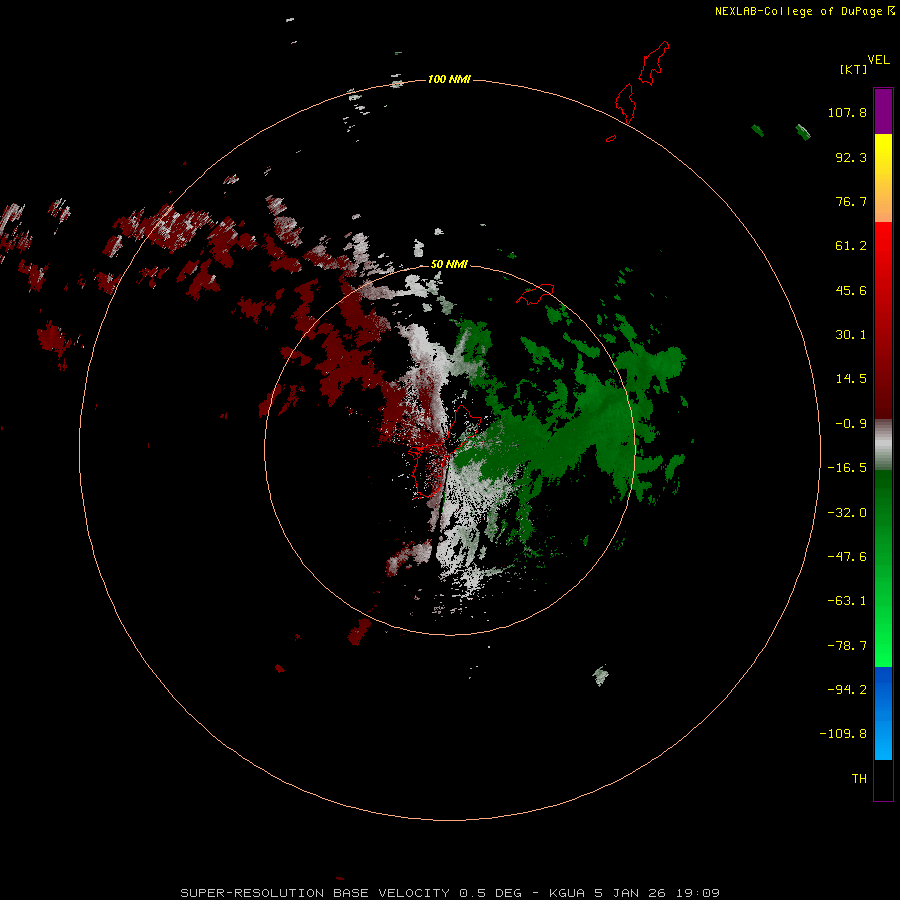Click the 61.2 velocity legend value
900x900 pixels.
tap(851, 246)
